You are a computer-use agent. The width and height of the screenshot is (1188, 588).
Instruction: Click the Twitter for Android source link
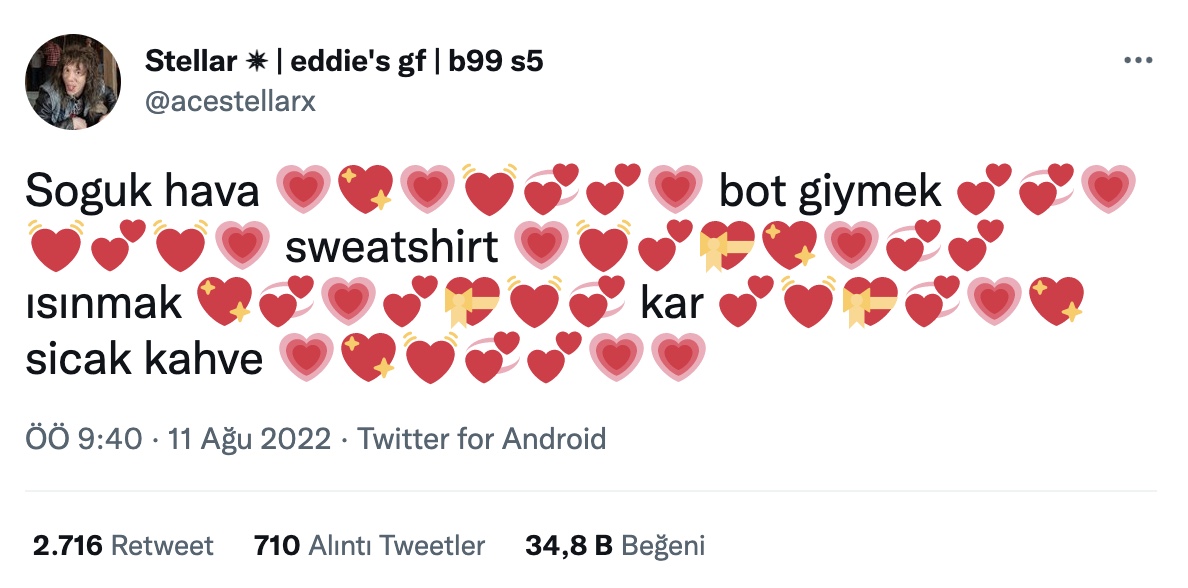click(x=481, y=439)
